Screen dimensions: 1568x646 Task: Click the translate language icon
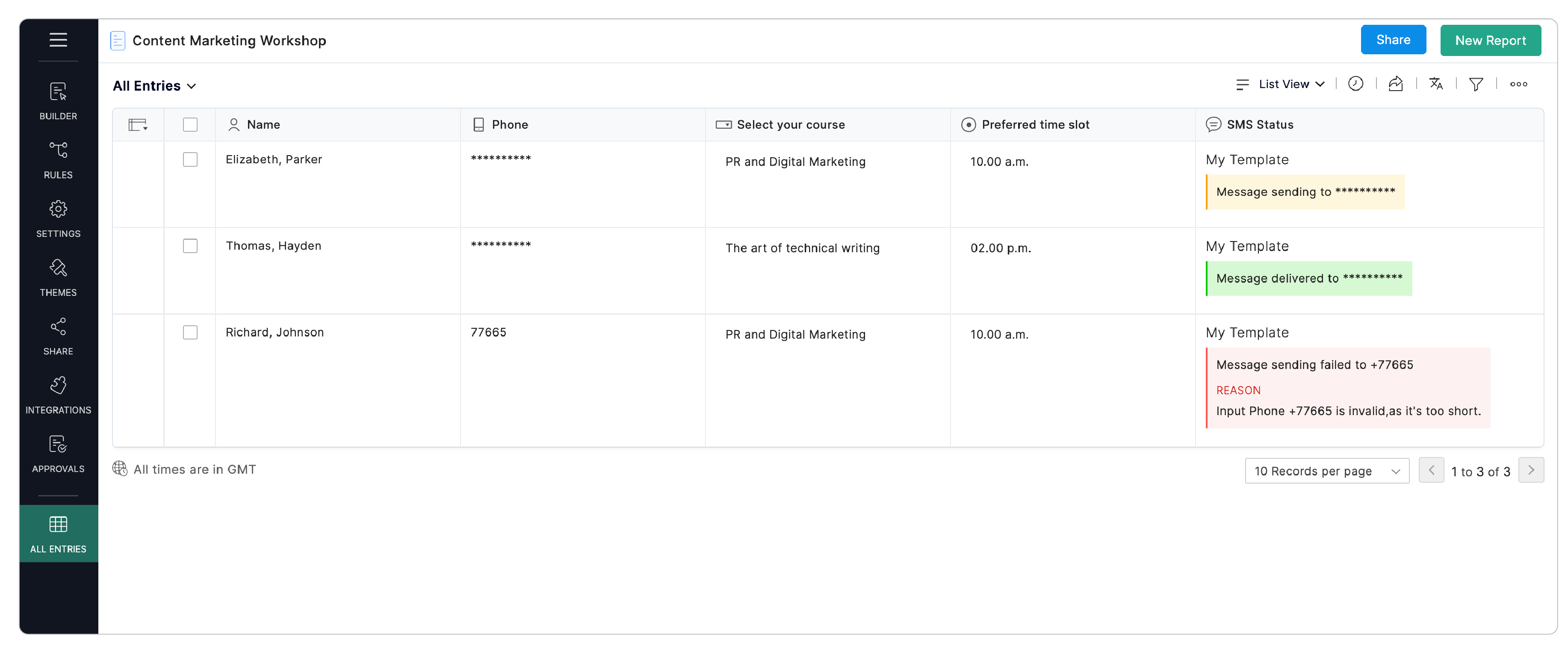(x=1435, y=84)
